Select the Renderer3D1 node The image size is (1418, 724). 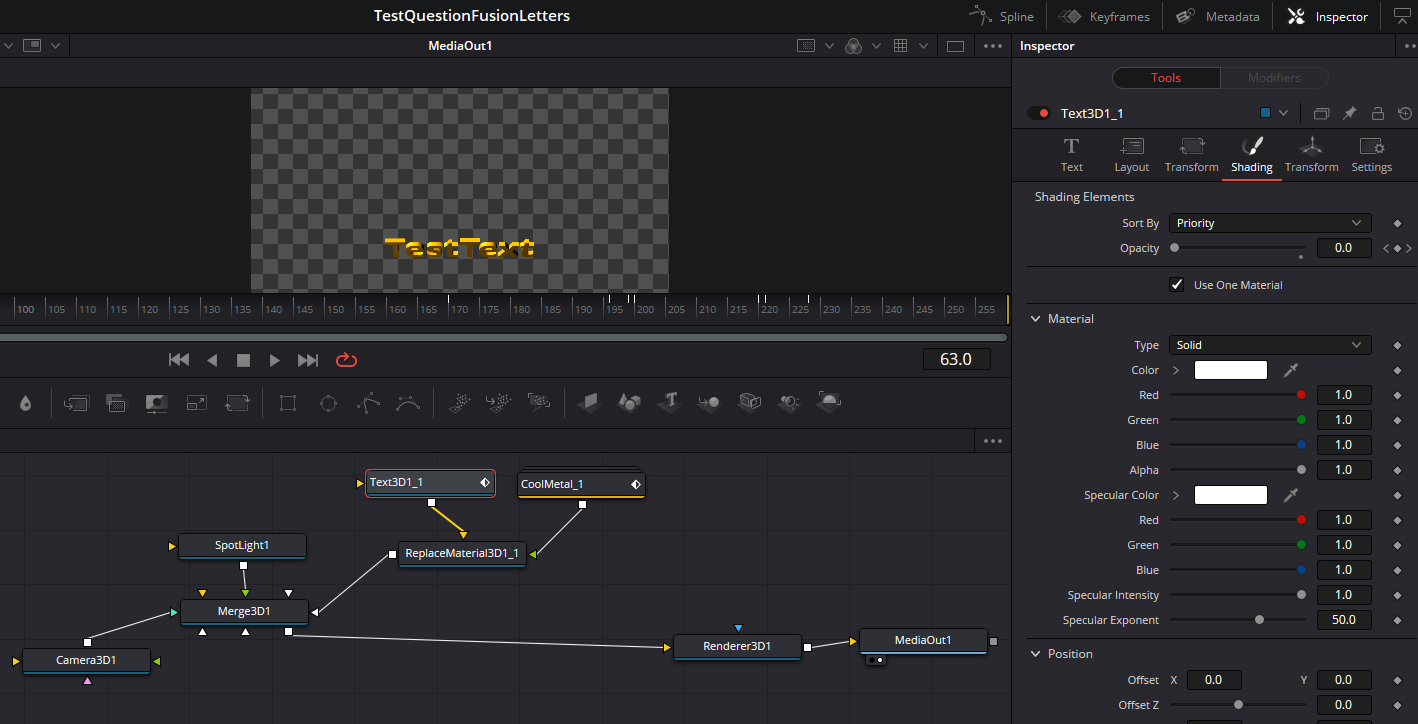(737, 646)
